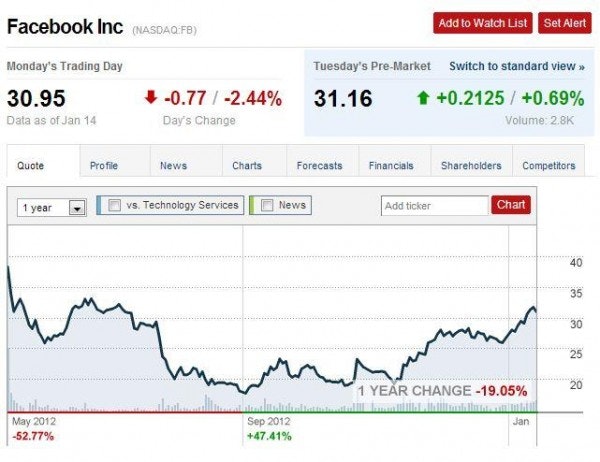This screenshot has height=462, width=600.
Task: View the Shareholders tab
Action: point(471,166)
